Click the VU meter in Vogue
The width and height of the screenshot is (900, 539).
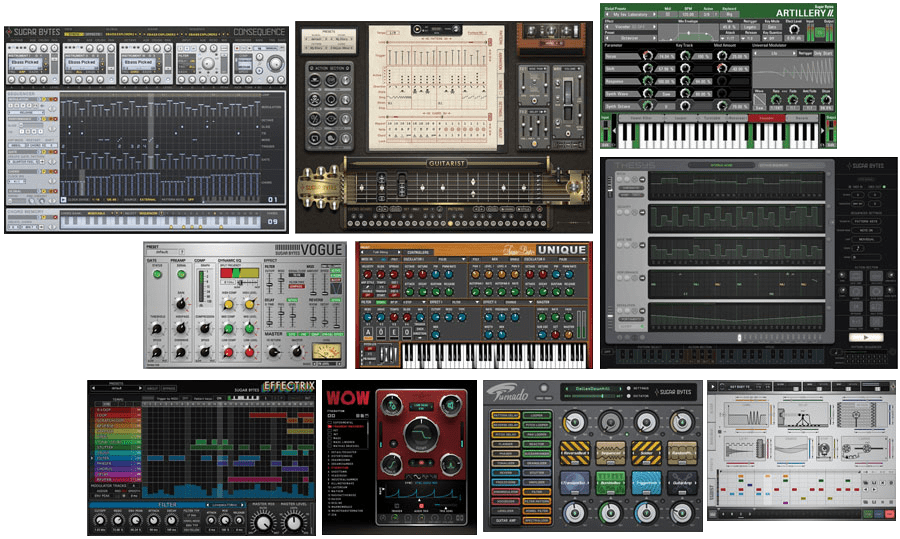click(327, 350)
